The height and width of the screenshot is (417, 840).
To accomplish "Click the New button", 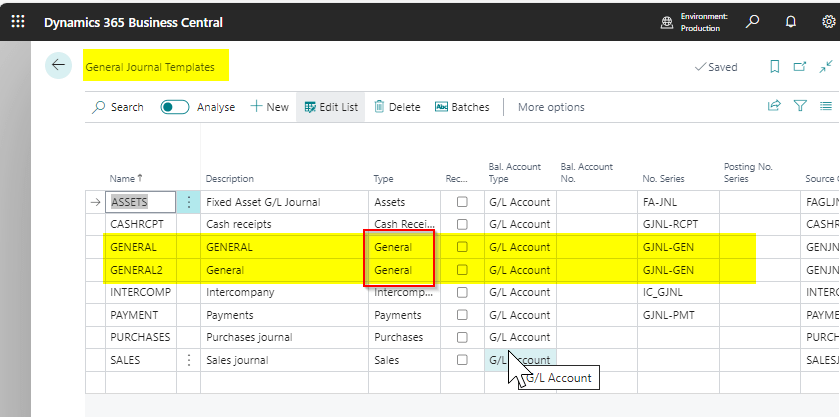I will 269,107.
